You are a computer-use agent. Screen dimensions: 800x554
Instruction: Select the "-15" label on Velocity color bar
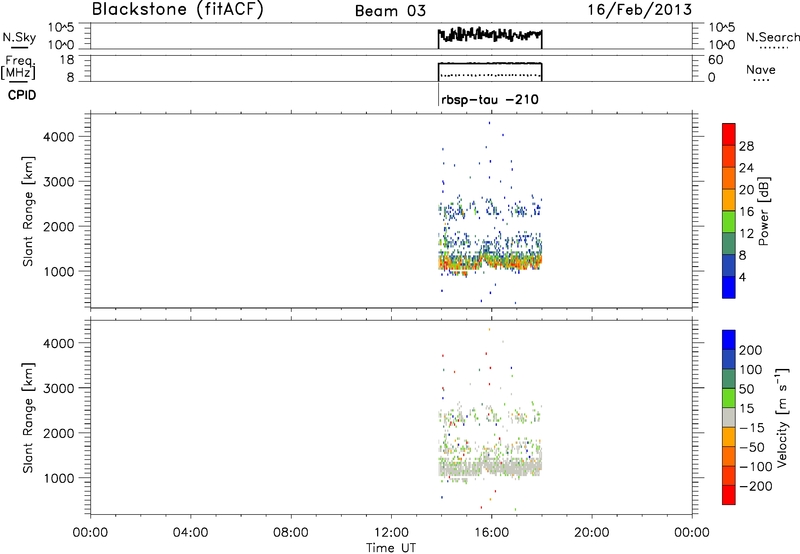click(x=752, y=428)
